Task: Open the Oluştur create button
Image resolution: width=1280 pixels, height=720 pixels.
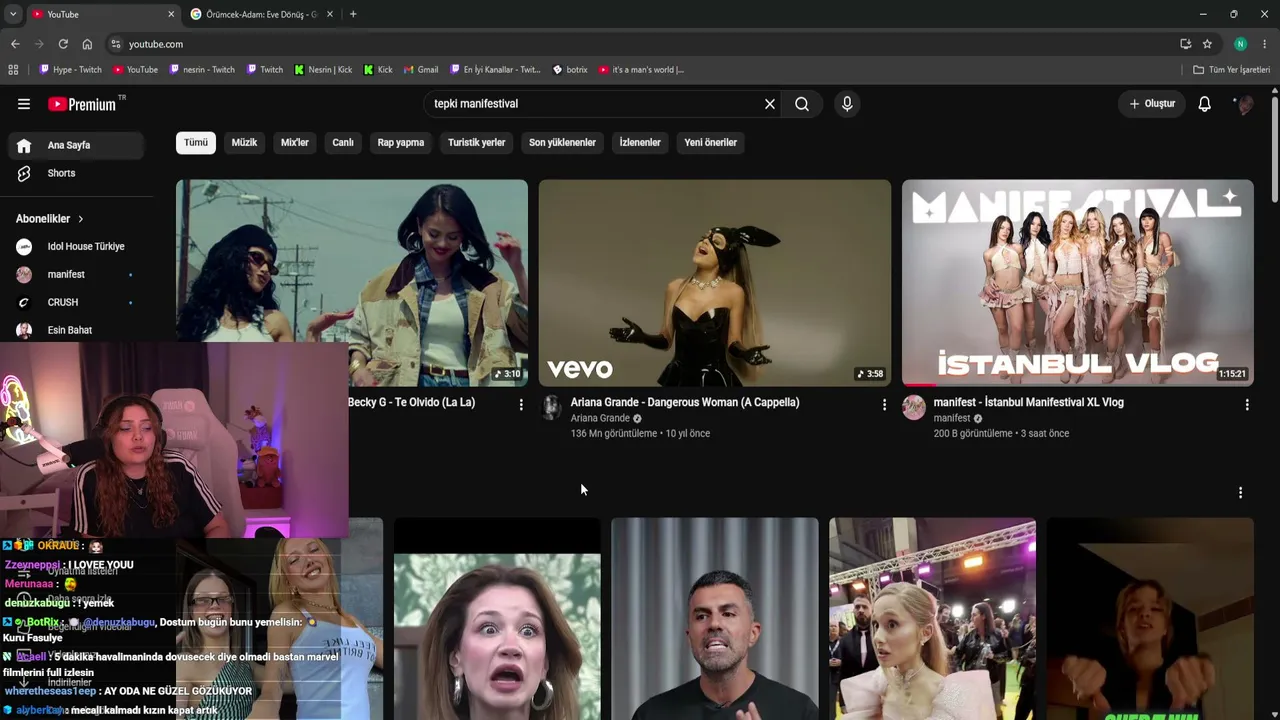Action: click(1152, 104)
